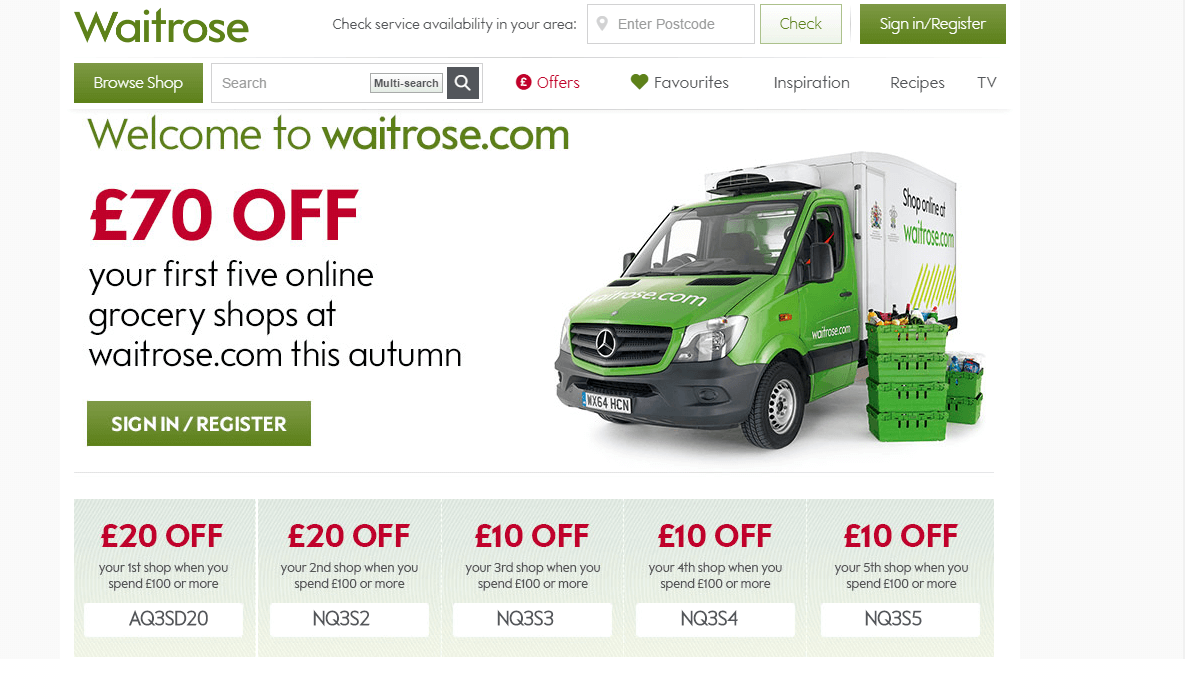
Task: Focus the Enter Postcode field
Action: pos(670,23)
